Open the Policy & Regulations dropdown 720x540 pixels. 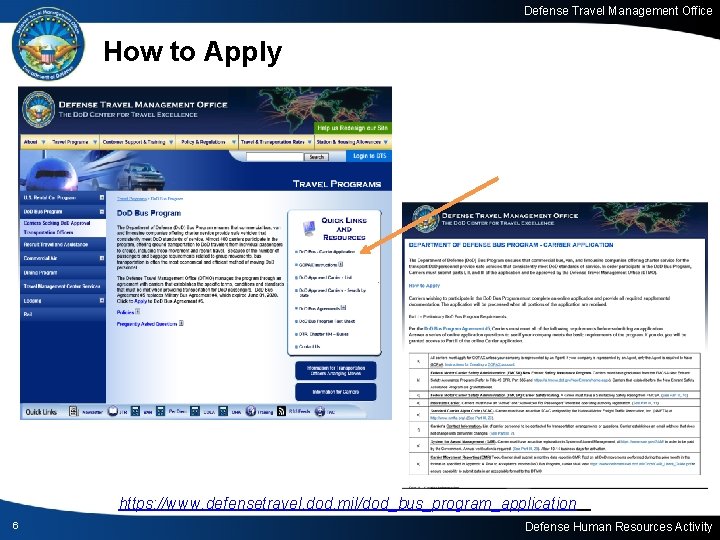(x=208, y=142)
